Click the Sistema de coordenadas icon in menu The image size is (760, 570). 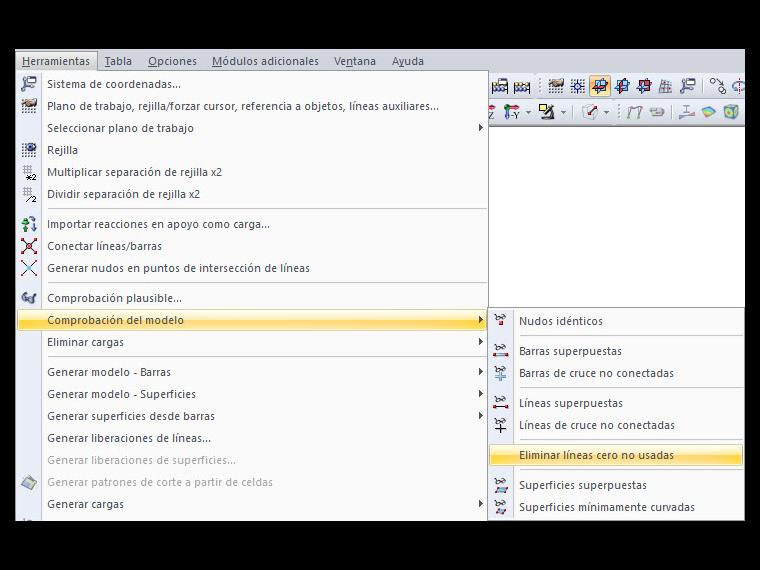coord(29,84)
